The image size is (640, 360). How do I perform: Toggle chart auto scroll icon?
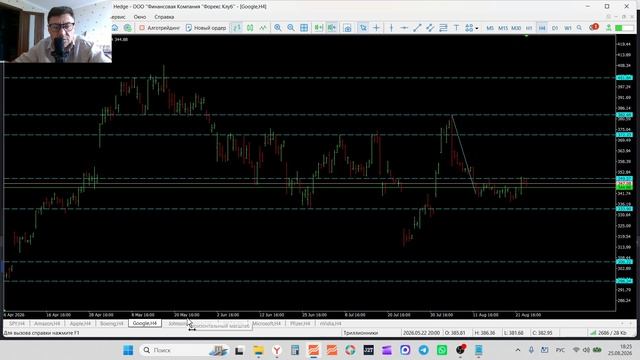coord(318,28)
